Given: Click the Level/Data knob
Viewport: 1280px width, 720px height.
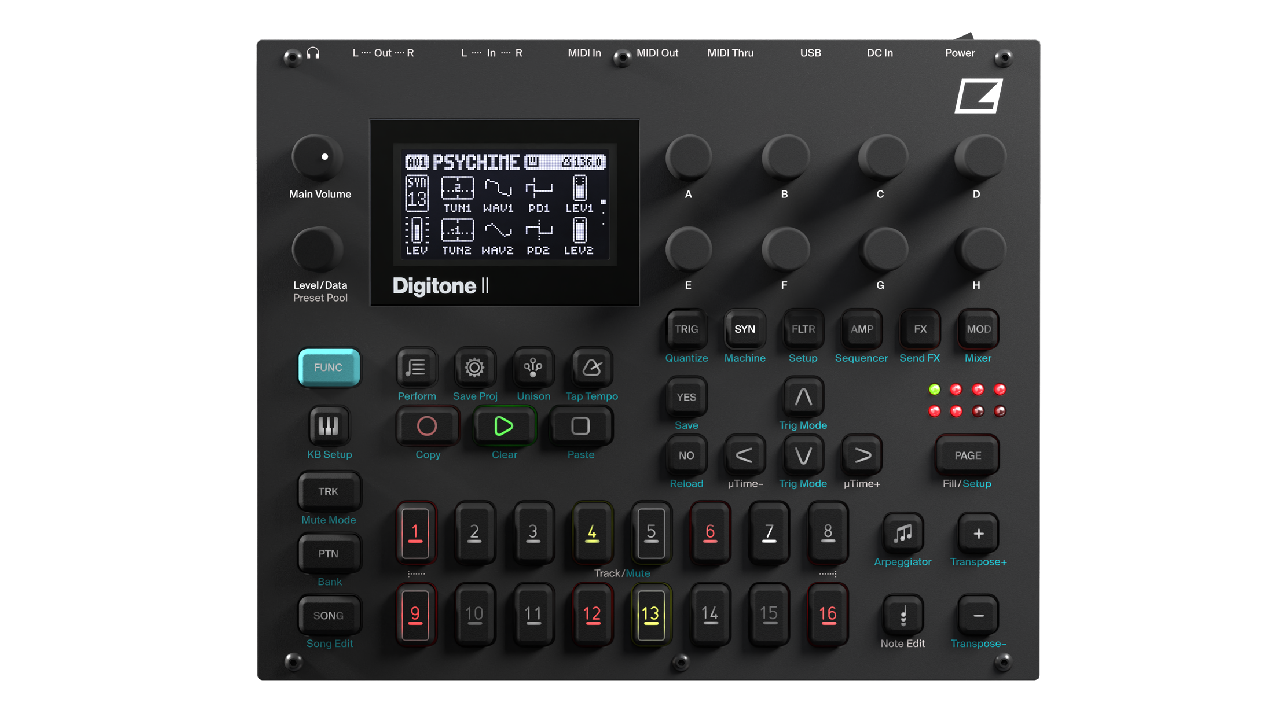Looking at the screenshot, I should 317,249.
